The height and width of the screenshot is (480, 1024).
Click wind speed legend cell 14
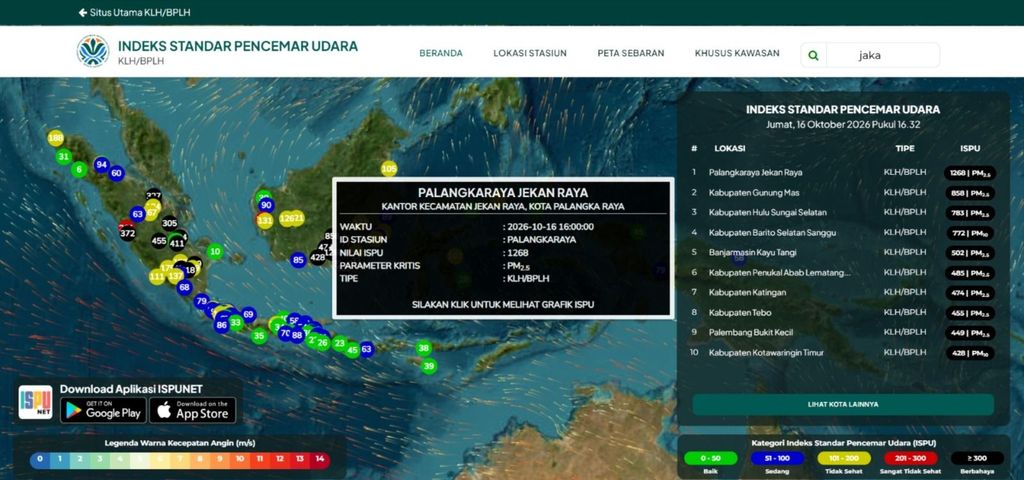319,460
